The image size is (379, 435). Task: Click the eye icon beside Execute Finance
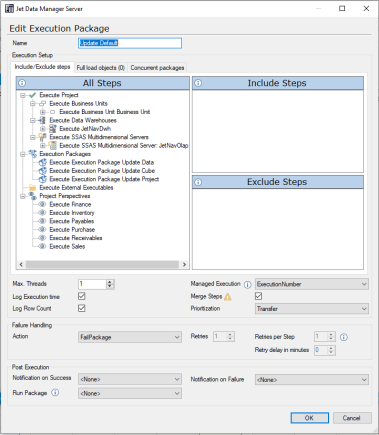tap(42, 204)
